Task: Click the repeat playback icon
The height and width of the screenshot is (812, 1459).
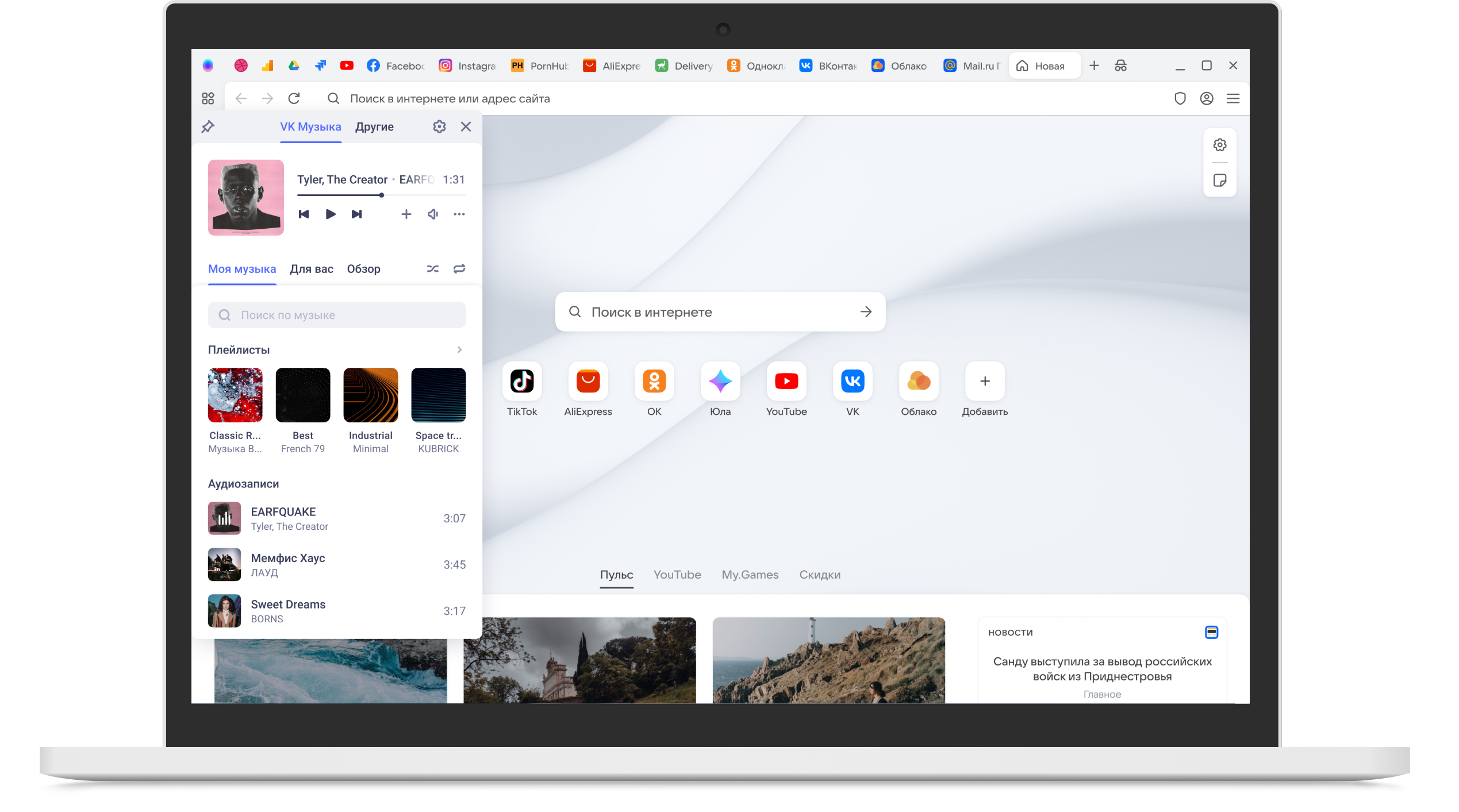Action: [x=459, y=269]
